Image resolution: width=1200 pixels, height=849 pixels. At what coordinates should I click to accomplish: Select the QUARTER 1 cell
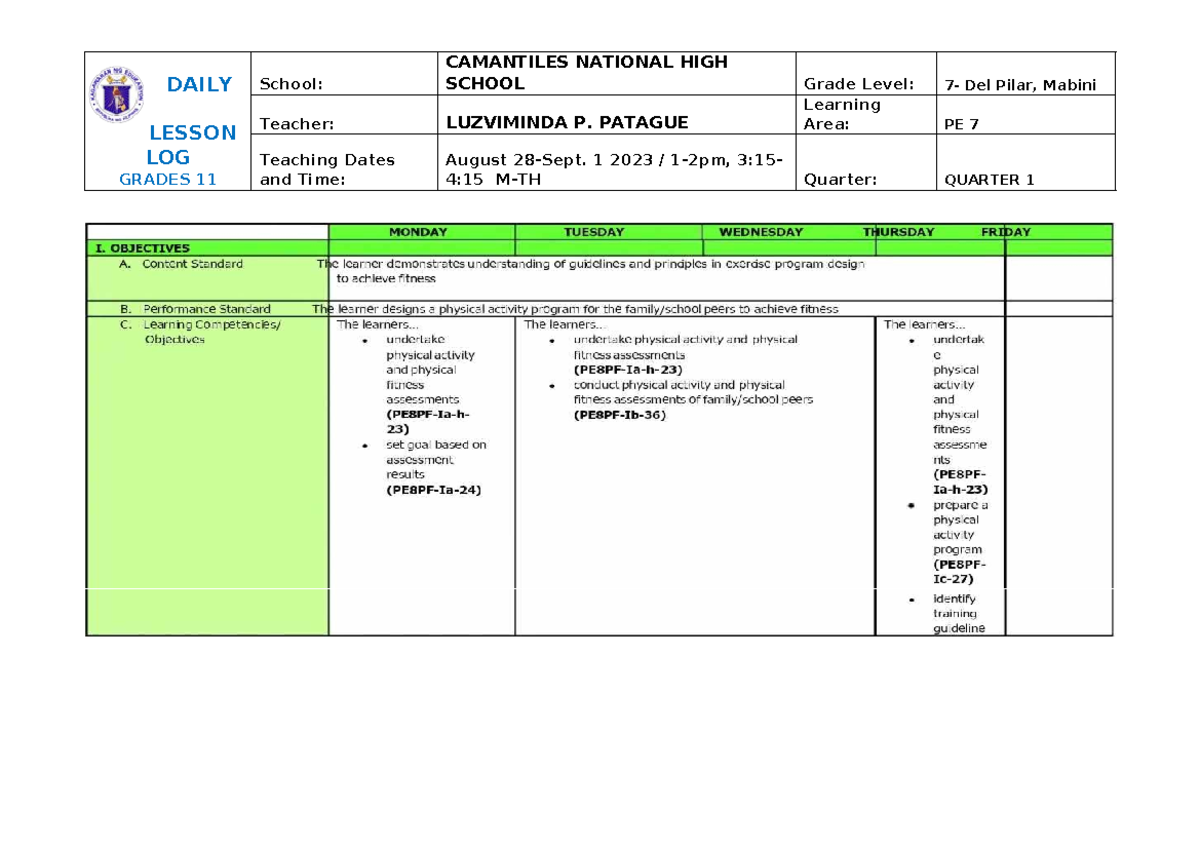[x=989, y=180]
